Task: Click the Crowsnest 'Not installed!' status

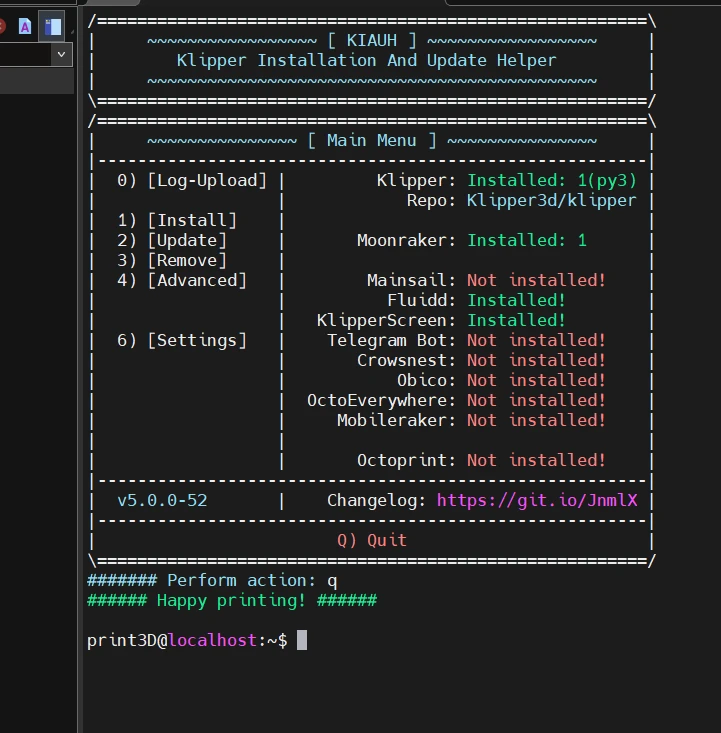Action: pos(536,360)
